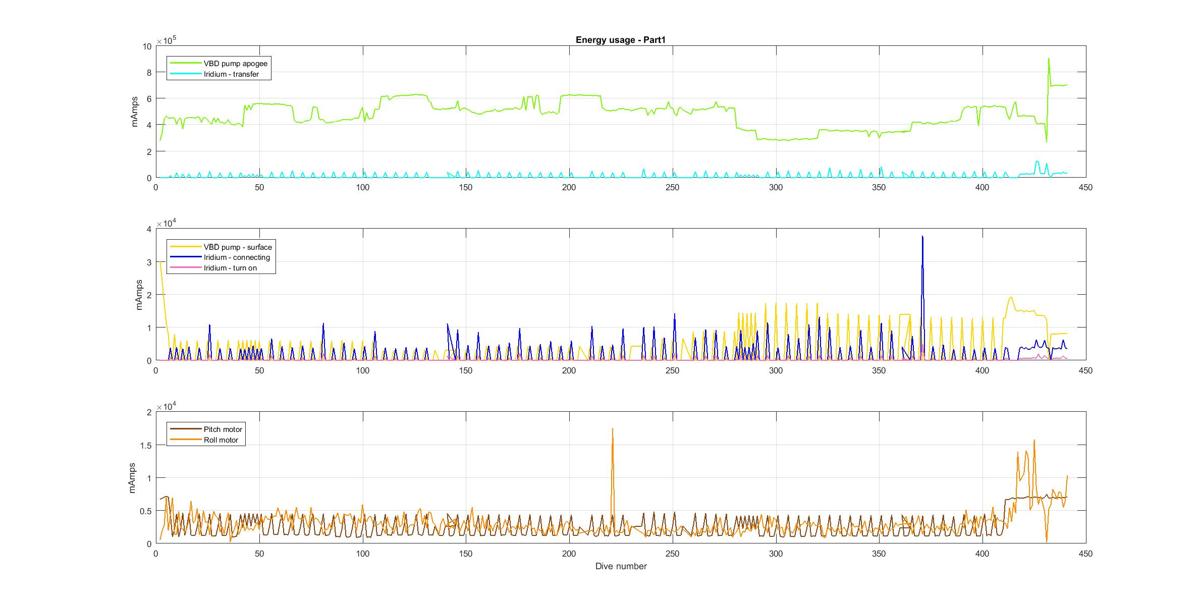This screenshot has height=611, width=1200.
Task: Click the Roll motor spike peak near dive 220
Action: [x=612, y=429]
